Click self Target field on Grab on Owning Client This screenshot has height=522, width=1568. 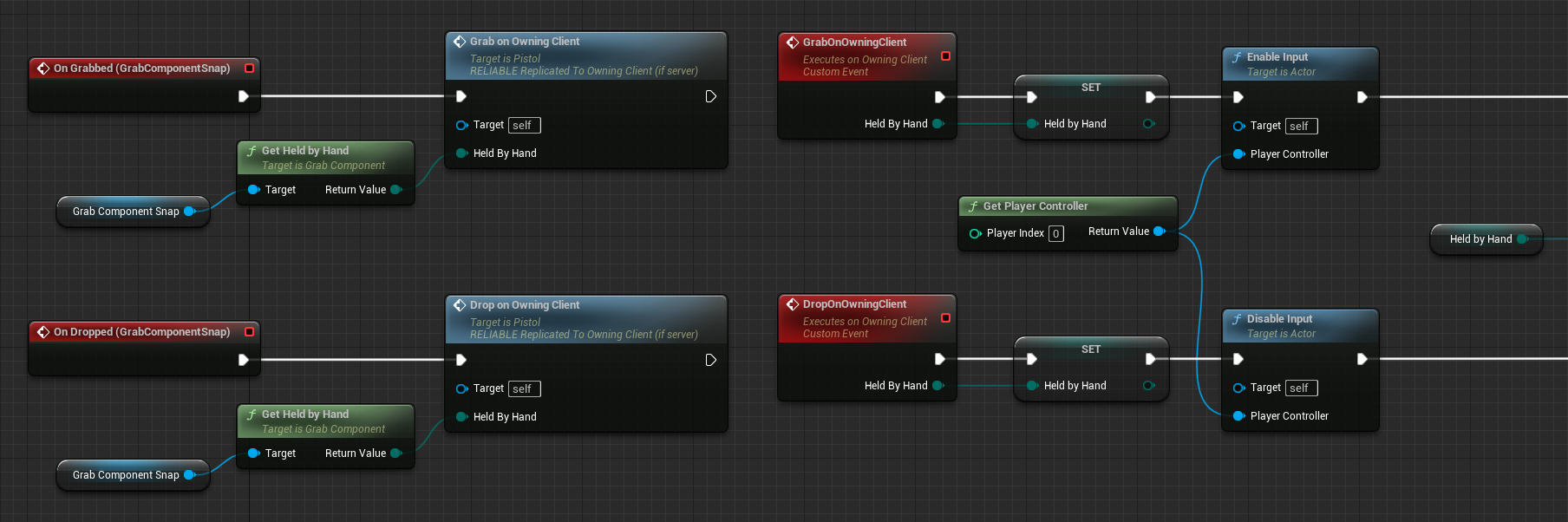(525, 126)
